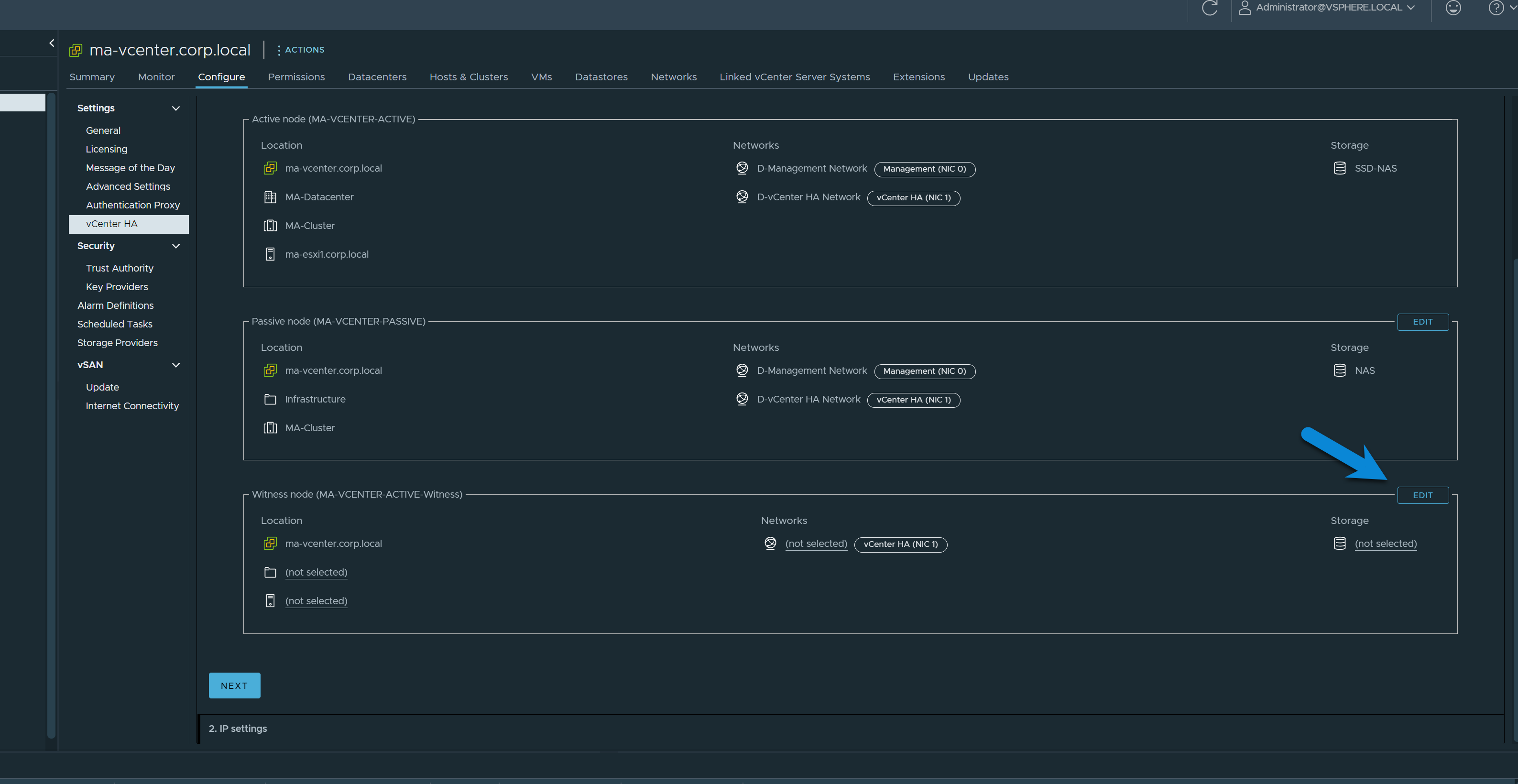The height and width of the screenshot is (784, 1518).
Task: Open Internet Connectivity
Action: coord(132,406)
